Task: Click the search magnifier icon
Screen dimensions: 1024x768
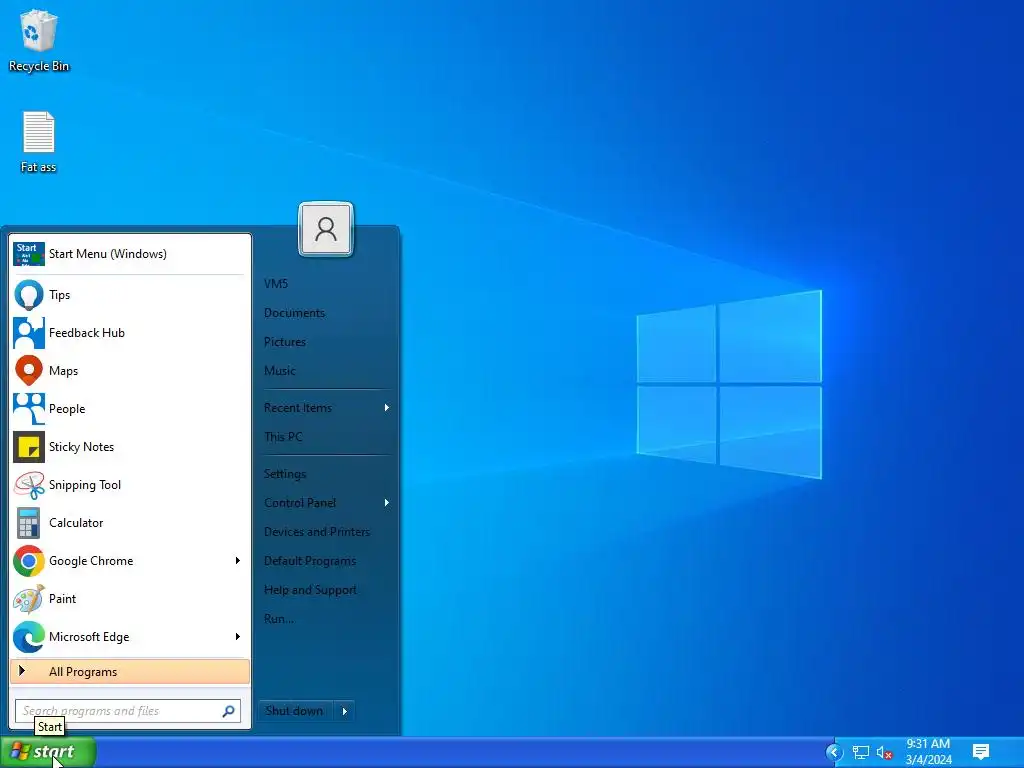Action: 229,711
